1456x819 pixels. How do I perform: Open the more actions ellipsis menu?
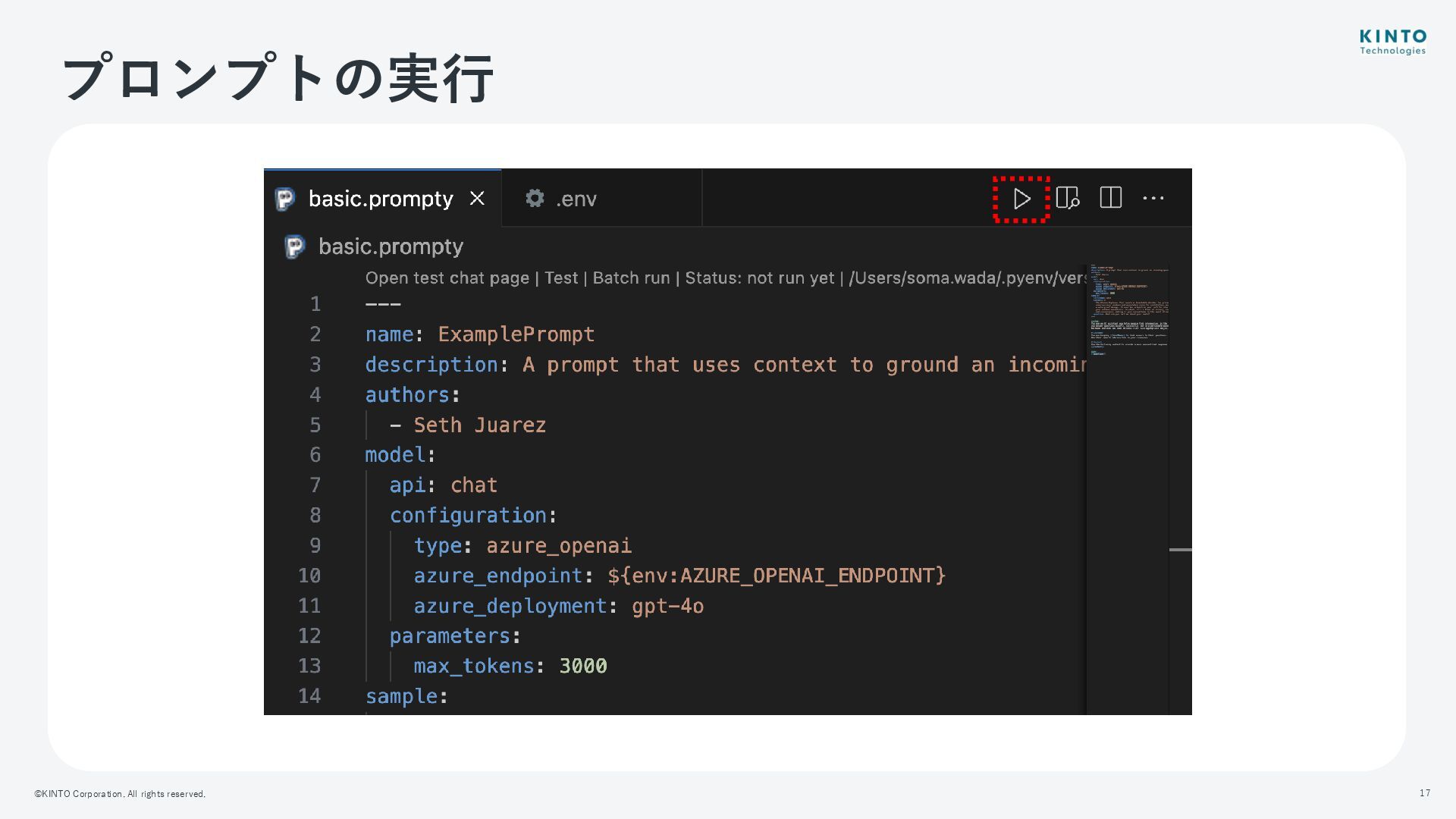(1153, 199)
